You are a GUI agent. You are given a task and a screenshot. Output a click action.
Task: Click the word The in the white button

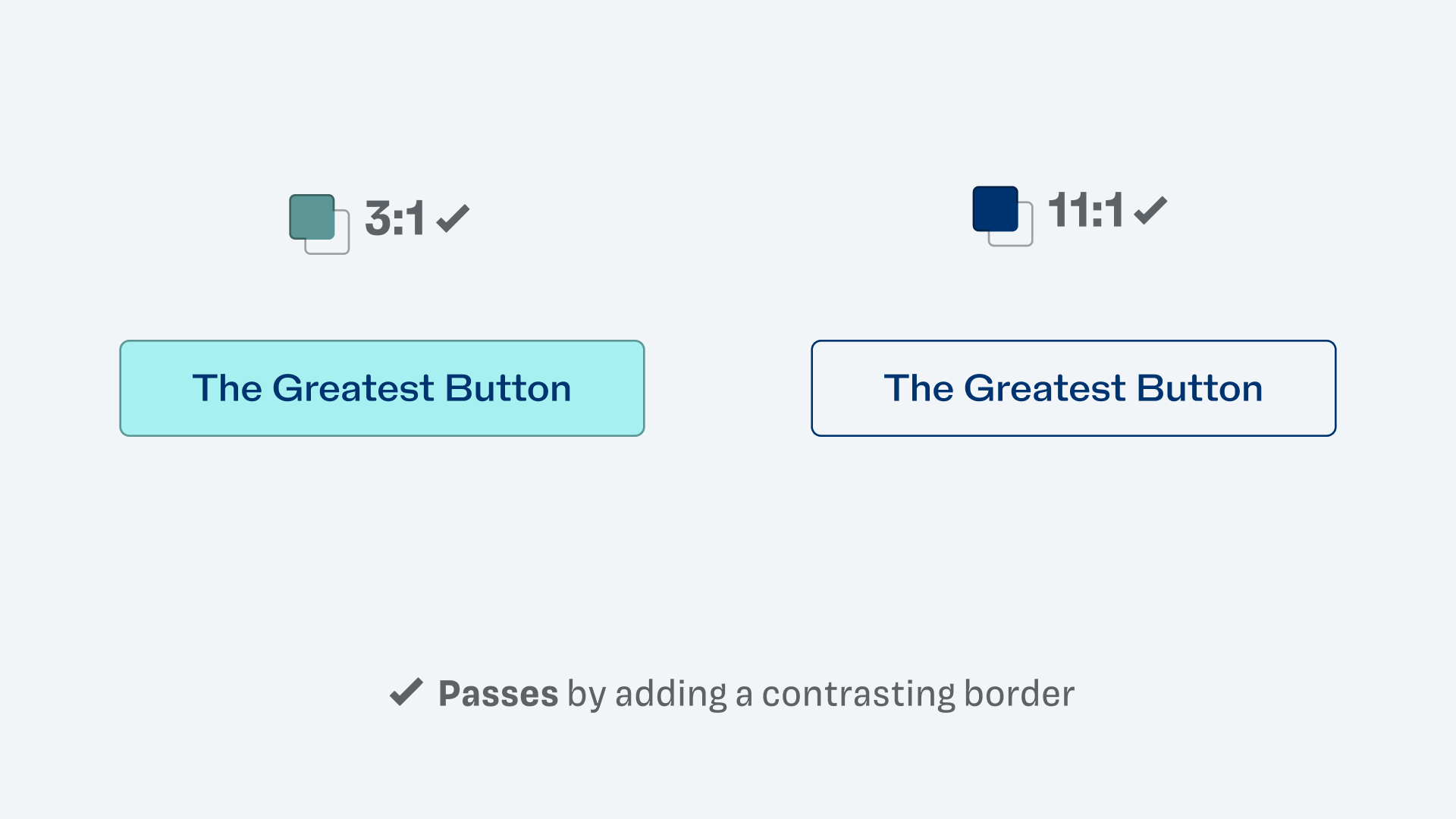pyautogui.click(x=919, y=389)
